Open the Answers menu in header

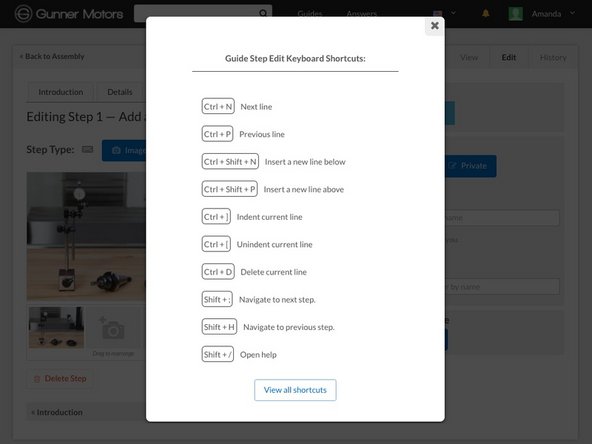[362, 14]
